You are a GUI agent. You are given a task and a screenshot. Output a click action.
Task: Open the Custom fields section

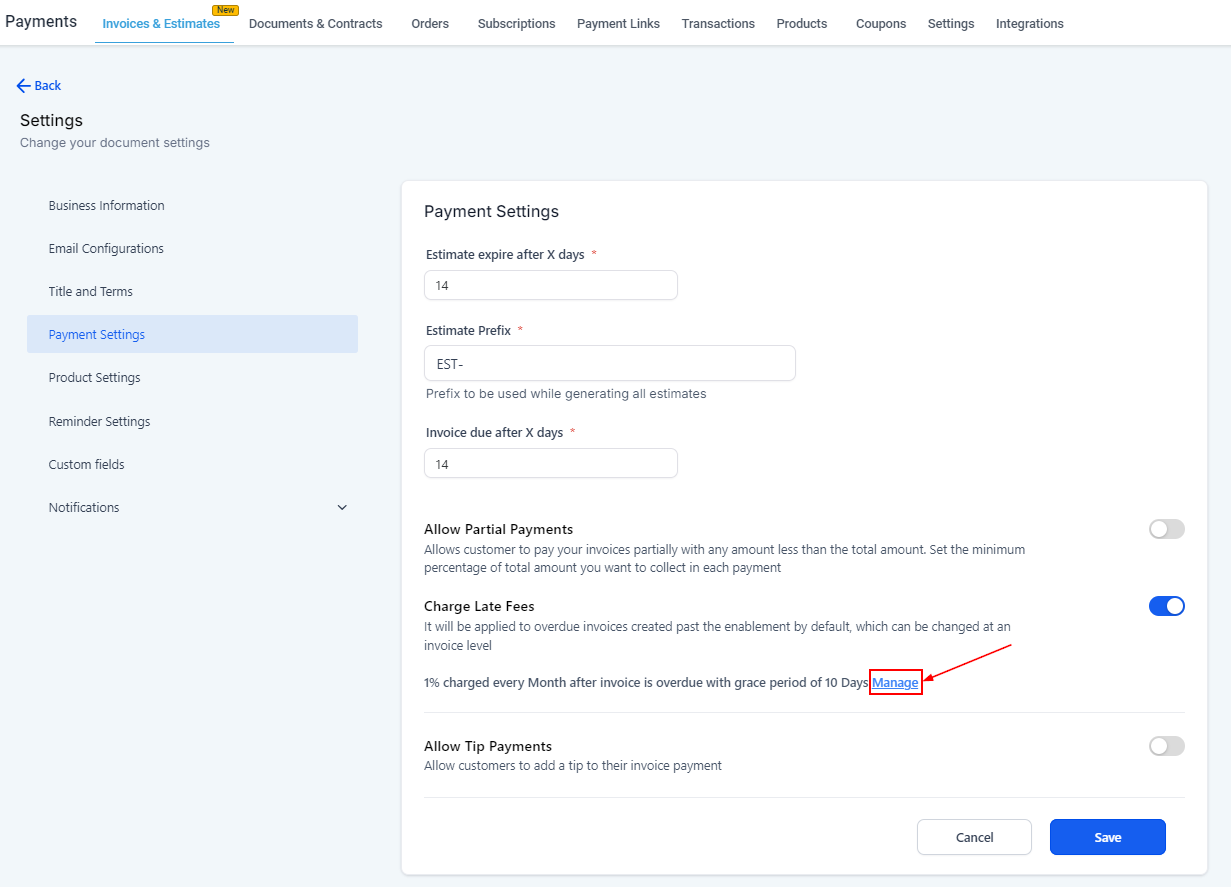tap(87, 465)
